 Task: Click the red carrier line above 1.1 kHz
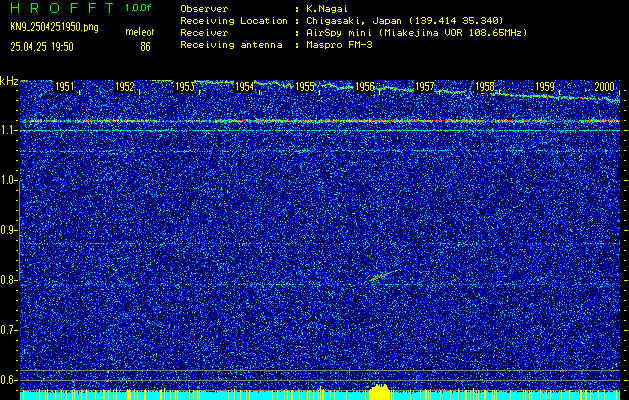pos(320,121)
